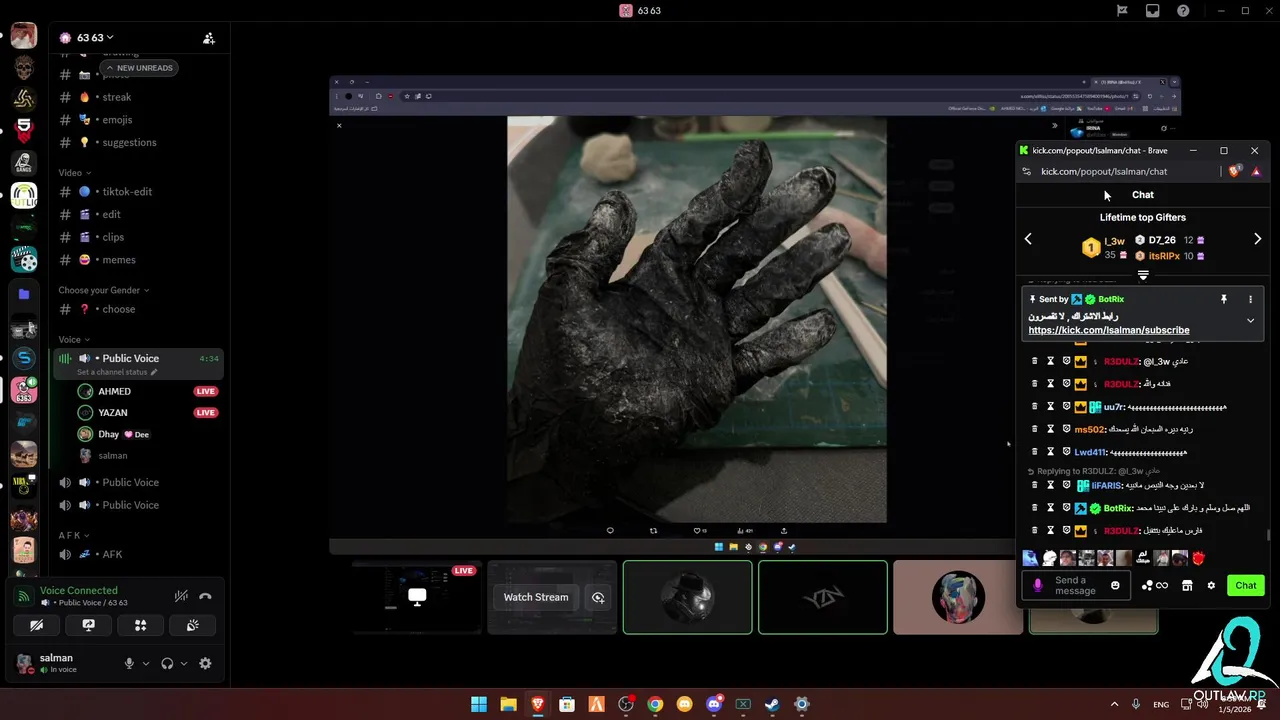The height and width of the screenshot is (720, 1280).
Task: Toggle noise suppression in Discord
Action: point(181,596)
